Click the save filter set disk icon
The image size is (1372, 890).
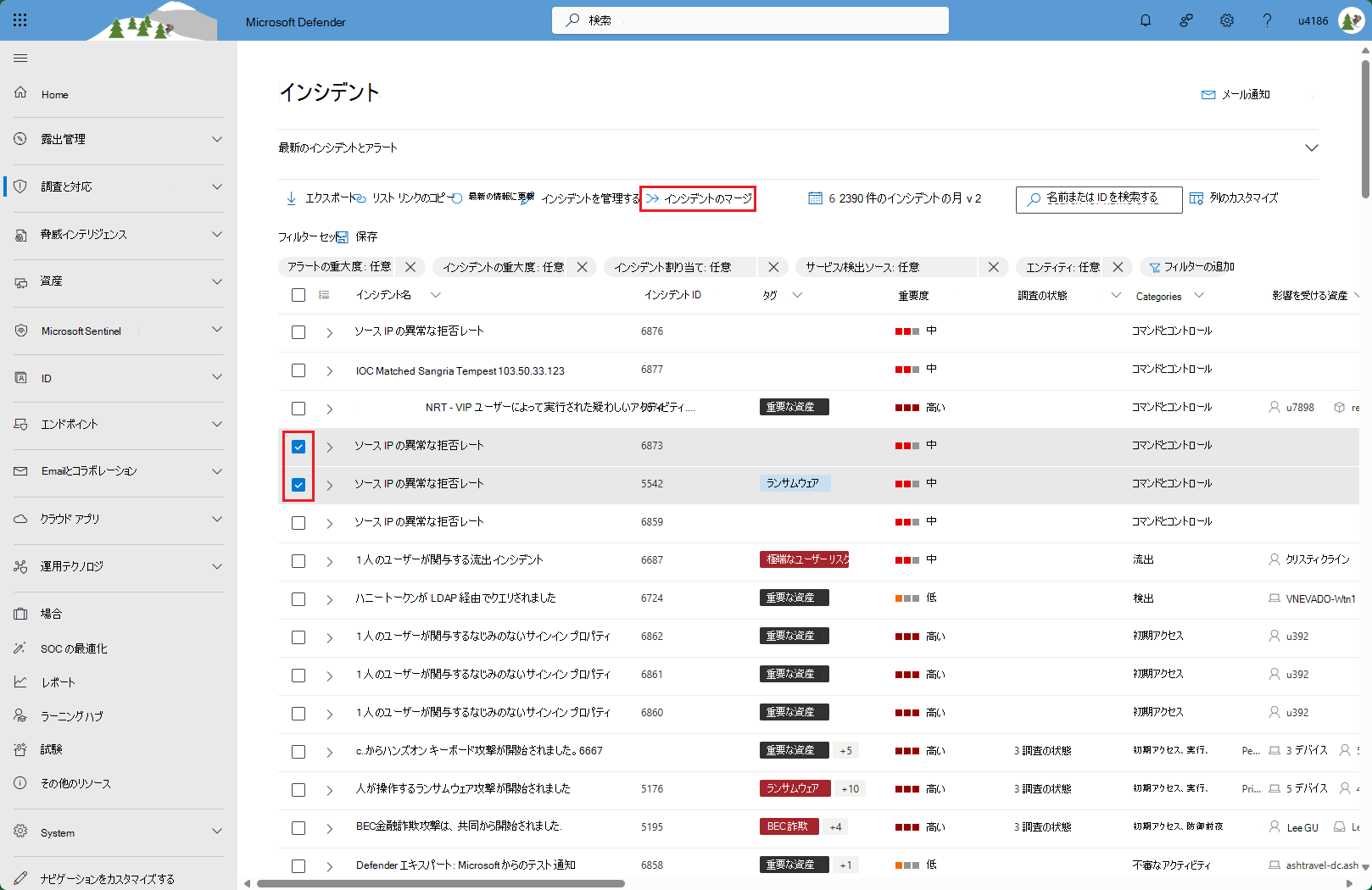coord(343,237)
